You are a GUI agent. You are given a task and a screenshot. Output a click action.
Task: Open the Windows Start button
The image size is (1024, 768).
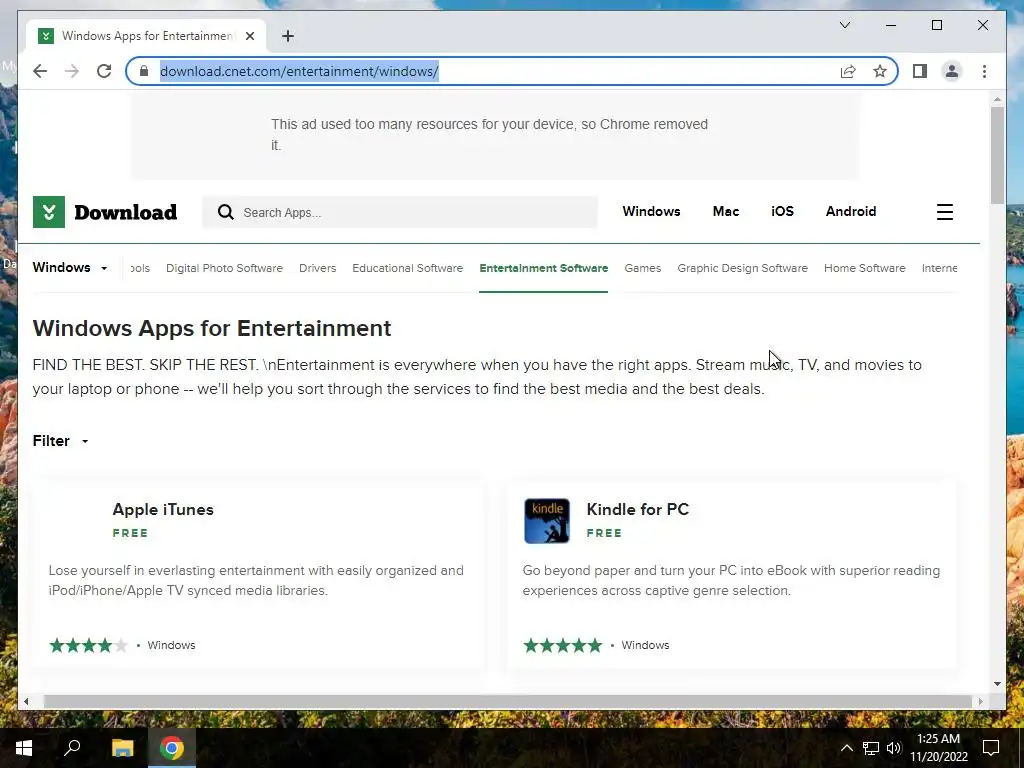pos(24,748)
